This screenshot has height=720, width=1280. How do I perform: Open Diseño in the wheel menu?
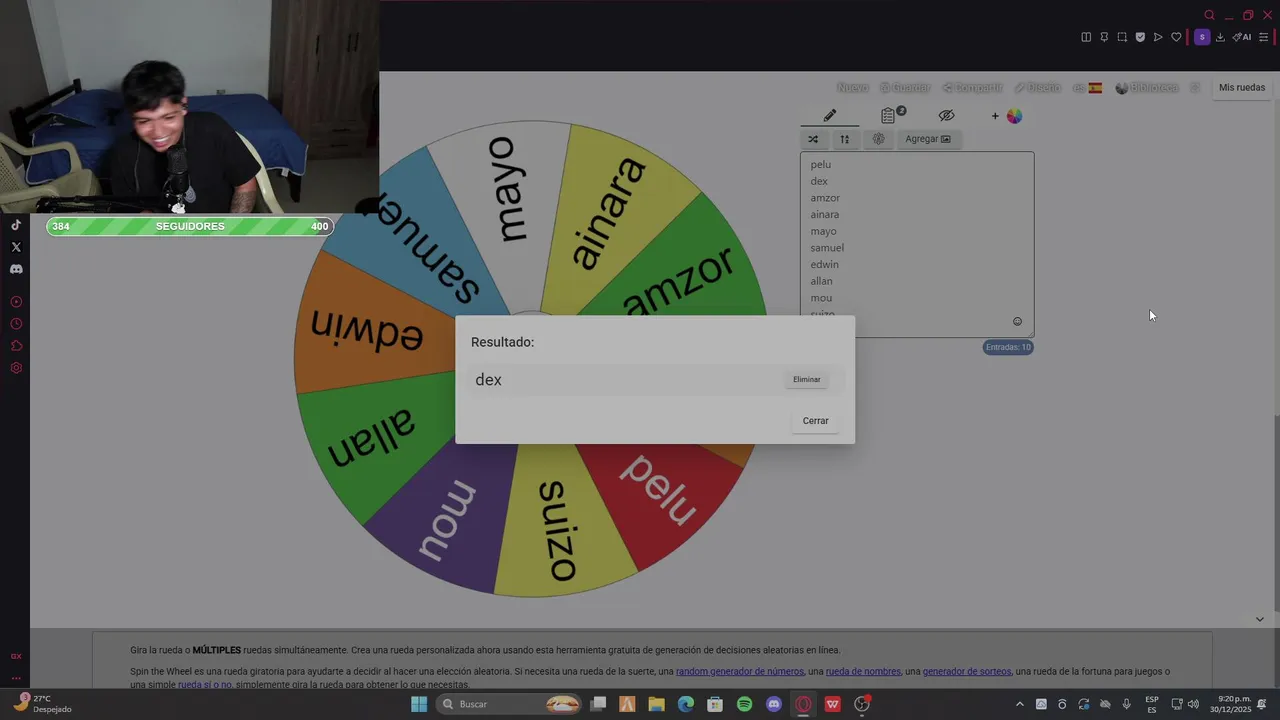tap(1037, 88)
